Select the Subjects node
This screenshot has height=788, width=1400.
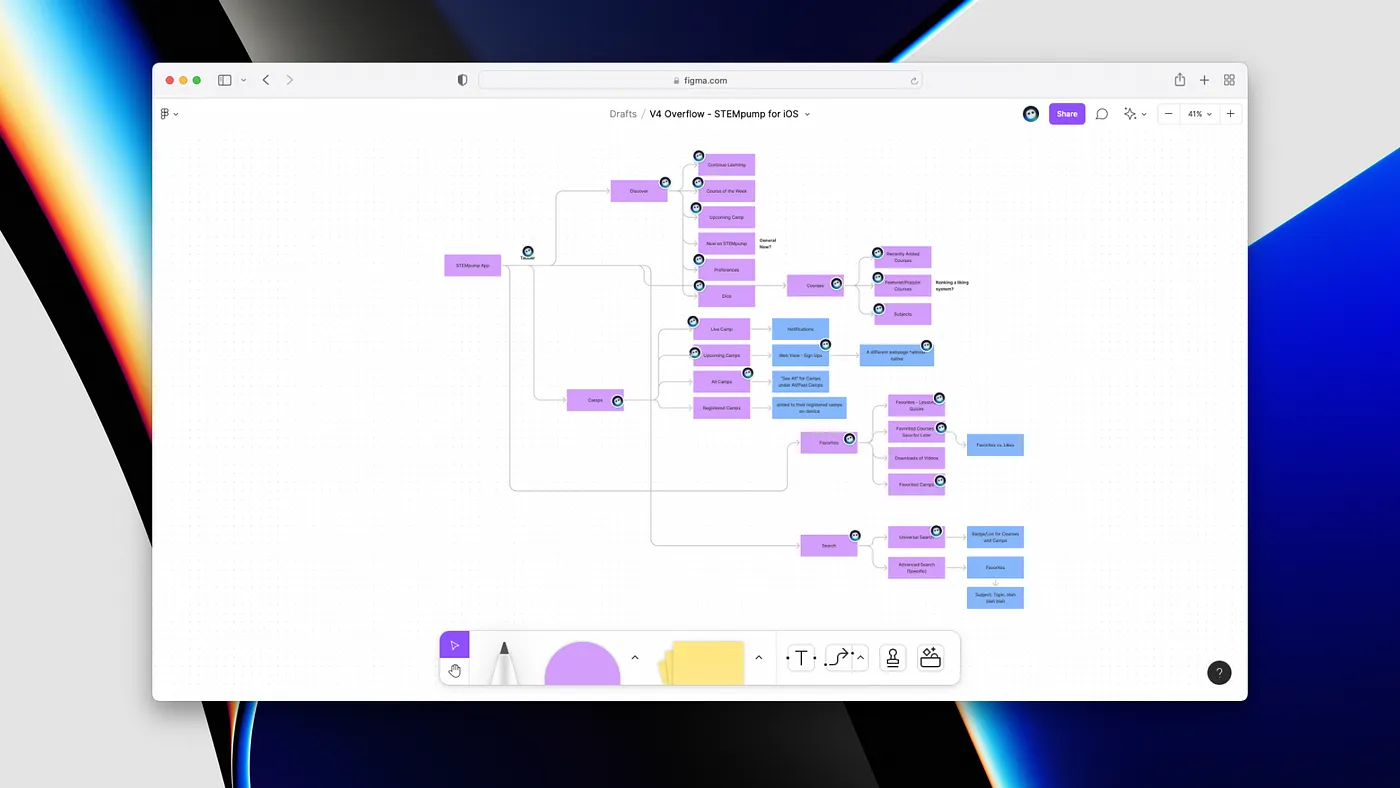(x=903, y=314)
